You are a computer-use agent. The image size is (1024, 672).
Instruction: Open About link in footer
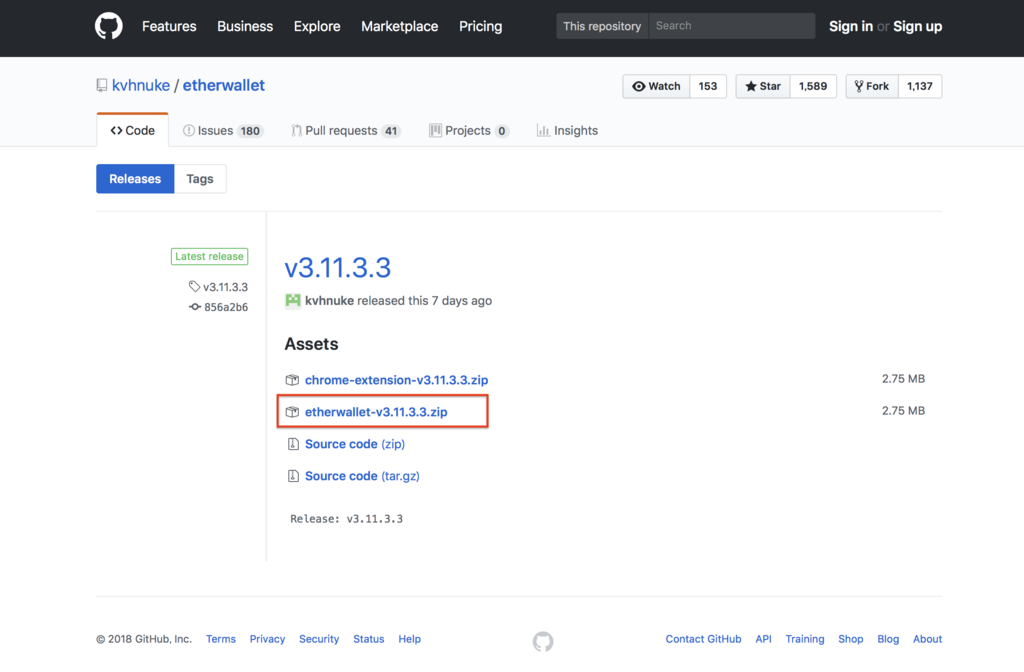[927, 639]
